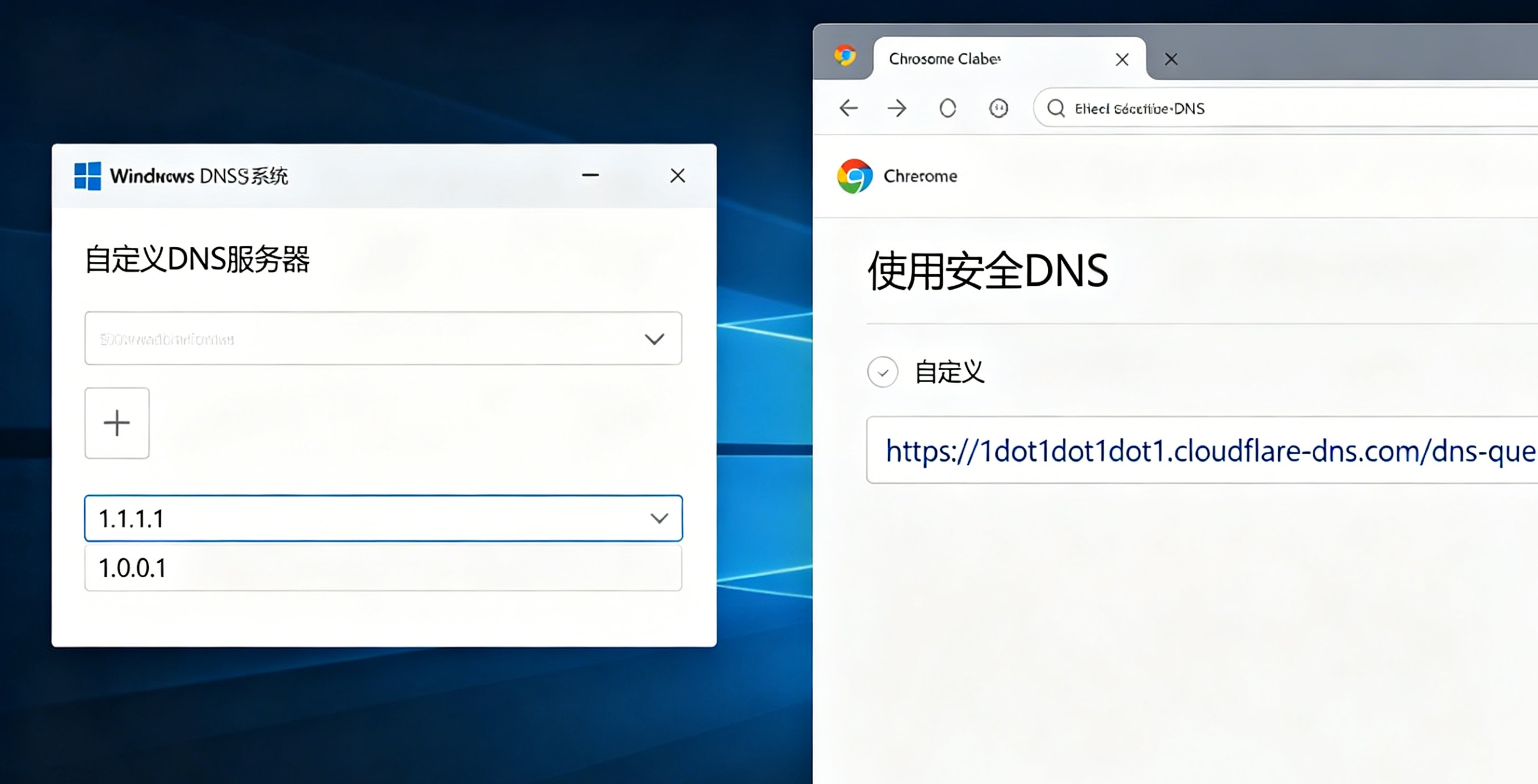Click Chrome logo in tab strip
Viewport: 1538px width, 784px height.
coord(846,56)
